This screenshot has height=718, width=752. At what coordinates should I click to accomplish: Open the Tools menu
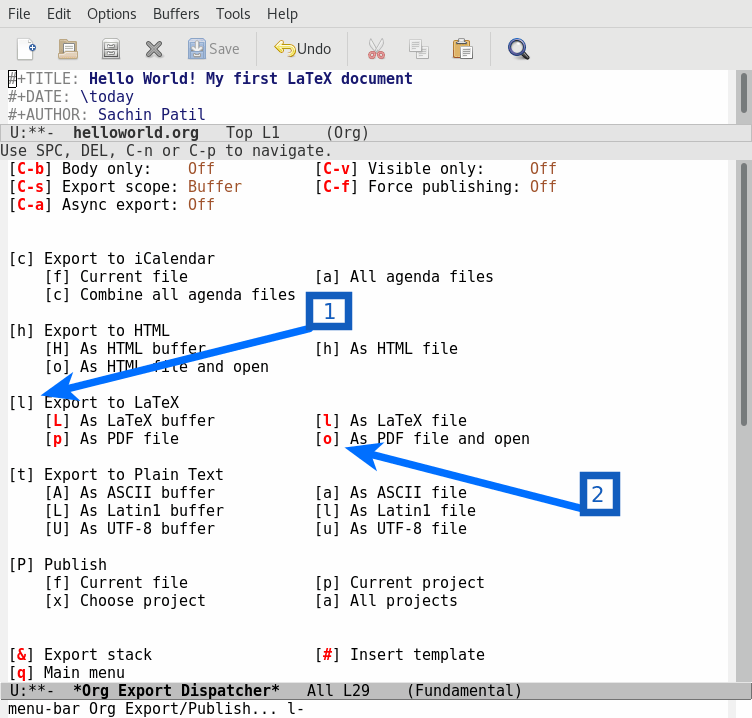click(233, 14)
